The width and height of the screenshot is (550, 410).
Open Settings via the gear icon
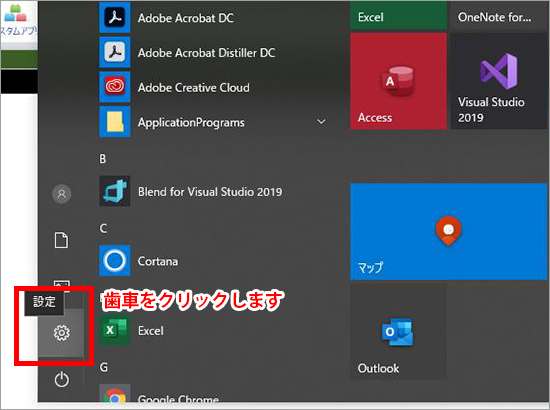61,332
